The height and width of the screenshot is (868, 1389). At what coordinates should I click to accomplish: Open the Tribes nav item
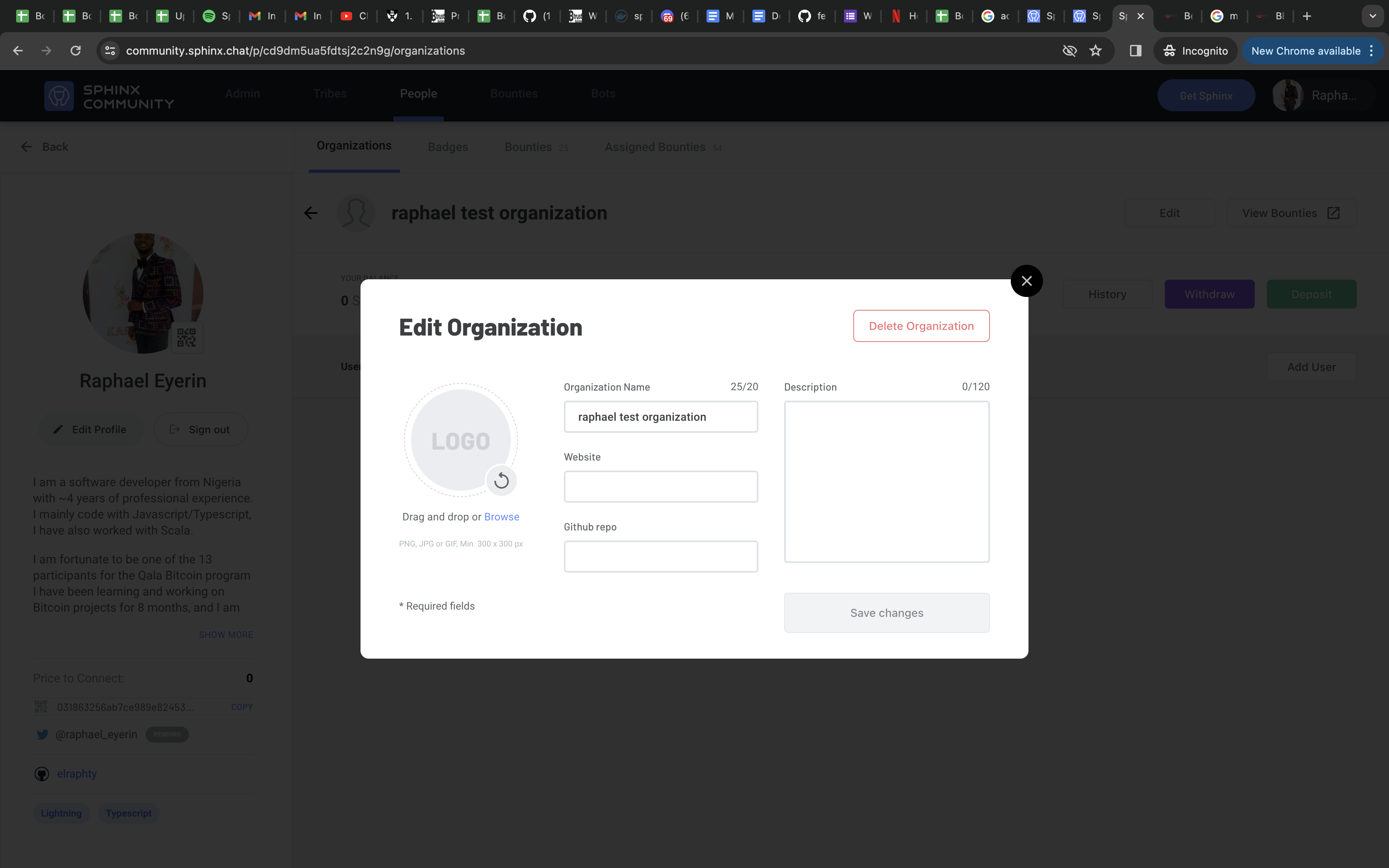[330, 94]
